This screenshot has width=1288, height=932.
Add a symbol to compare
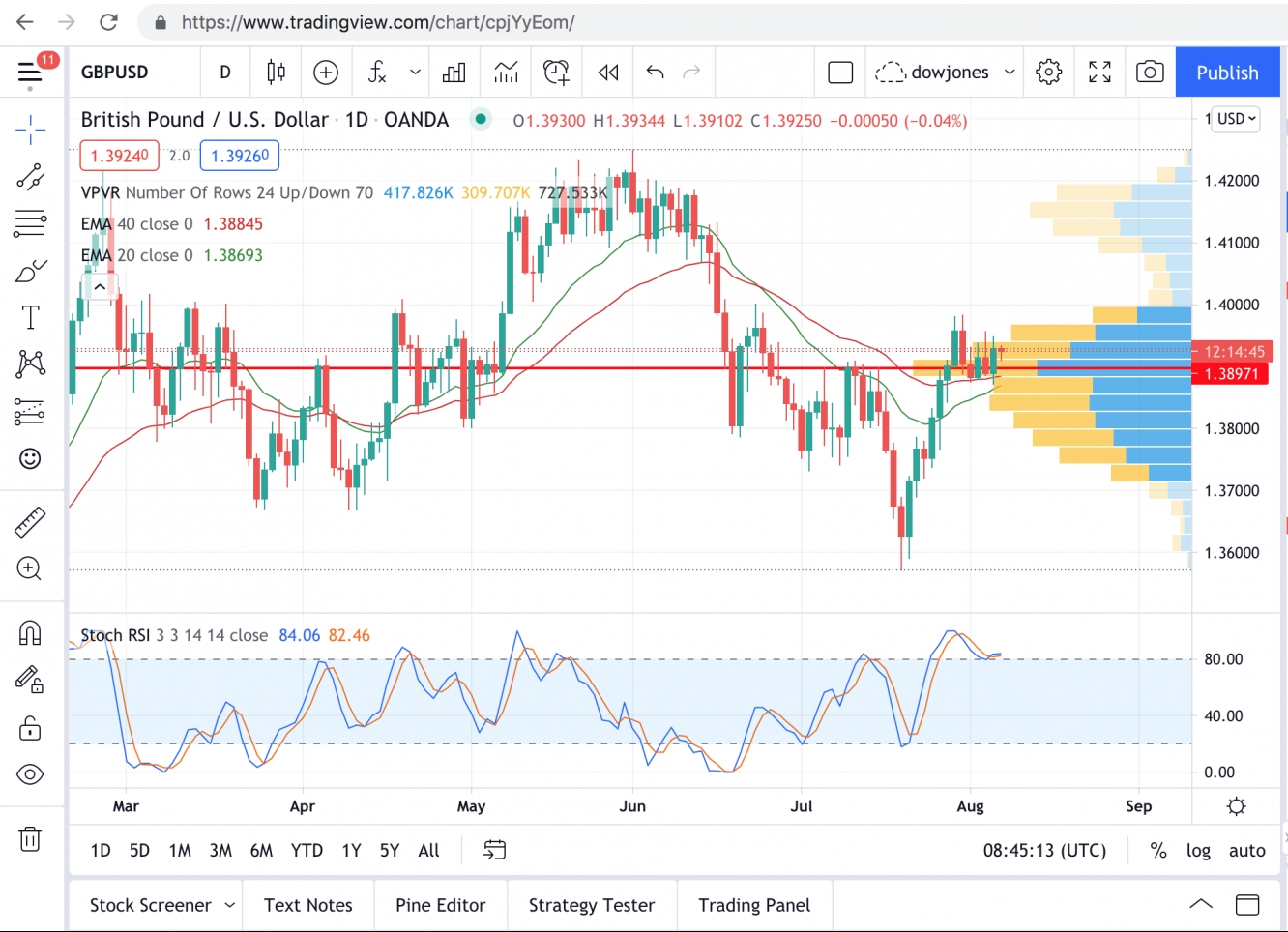pyautogui.click(x=326, y=73)
